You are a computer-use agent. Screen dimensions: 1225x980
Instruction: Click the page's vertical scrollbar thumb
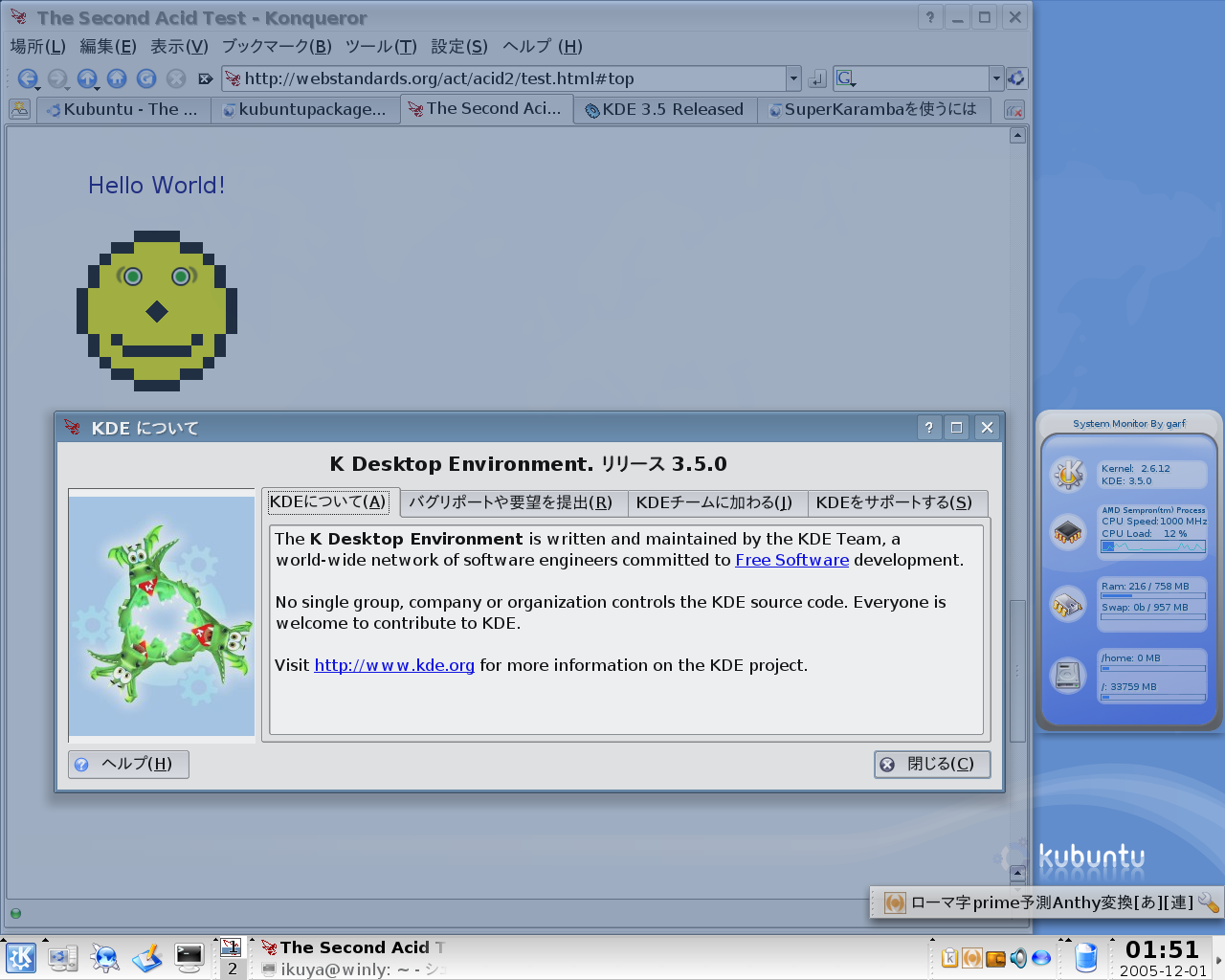pos(1017,670)
